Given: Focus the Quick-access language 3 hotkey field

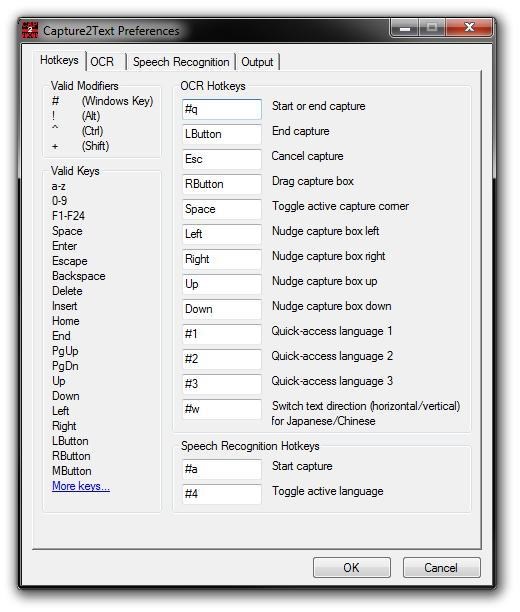Looking at the screenshot, I should point(222,384).
